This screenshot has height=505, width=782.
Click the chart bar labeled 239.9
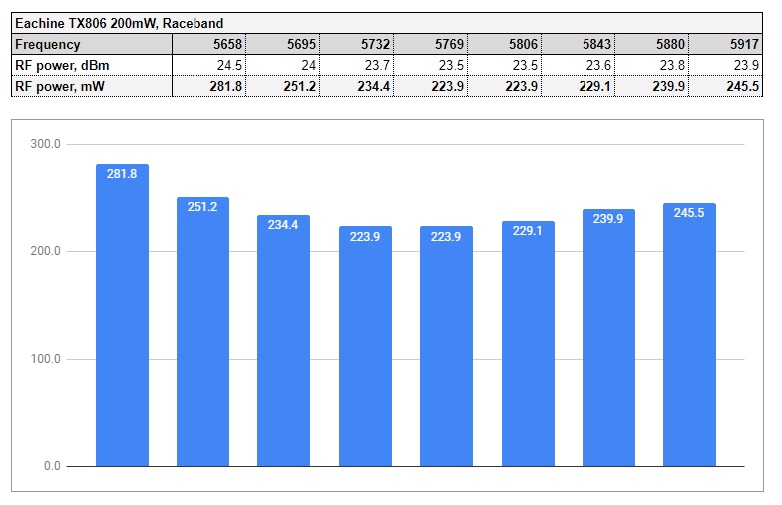(x=609, y=337)
